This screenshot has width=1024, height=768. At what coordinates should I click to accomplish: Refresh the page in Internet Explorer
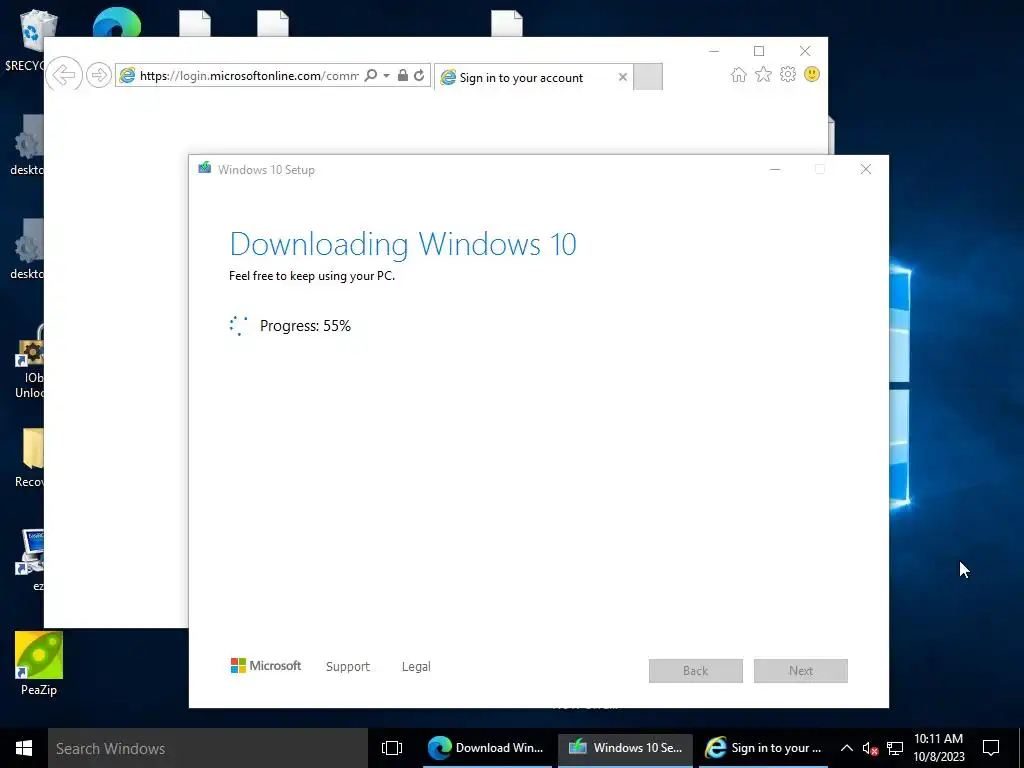(x=419, y=75)
